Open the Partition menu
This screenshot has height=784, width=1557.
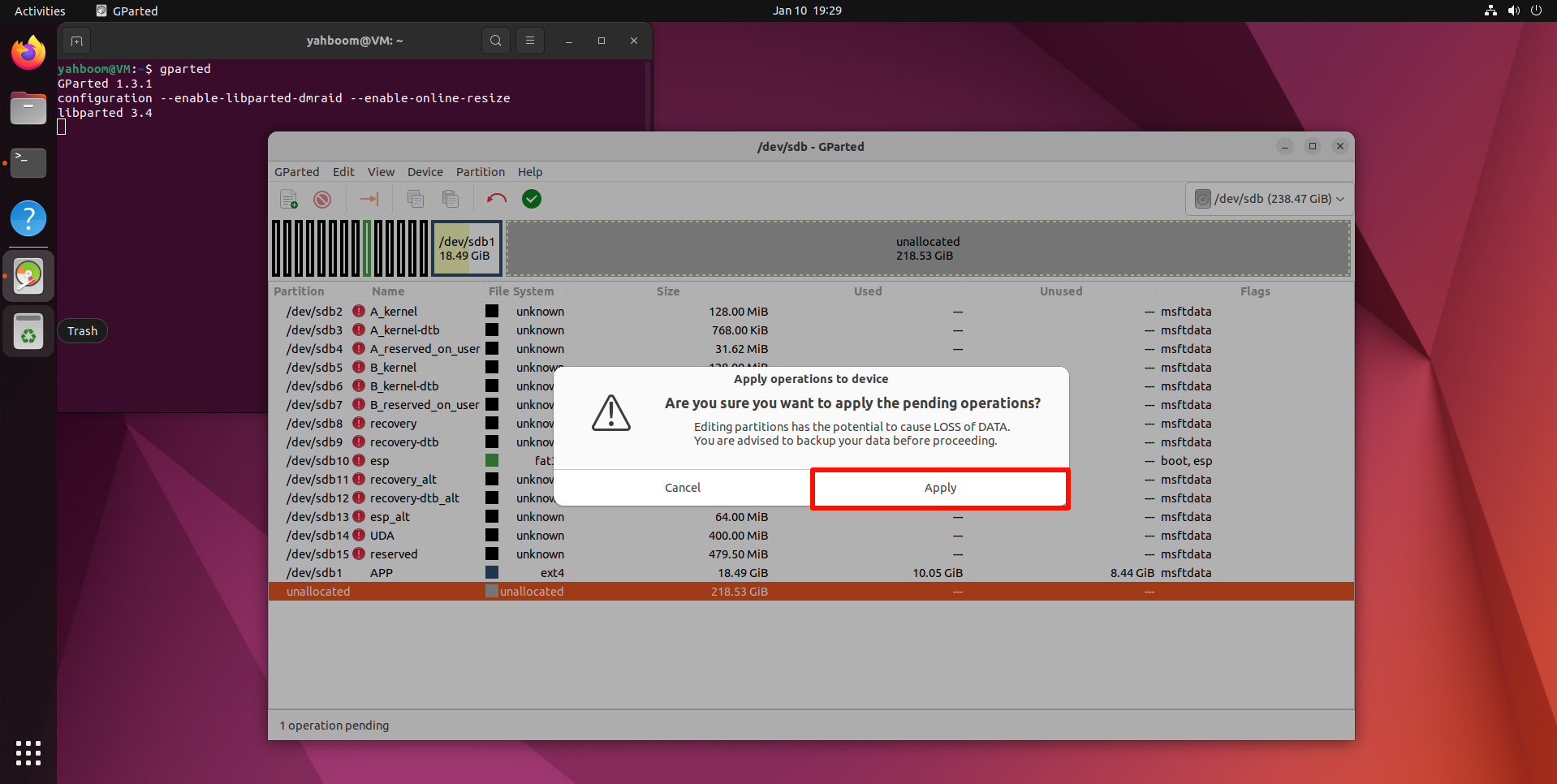480,172
